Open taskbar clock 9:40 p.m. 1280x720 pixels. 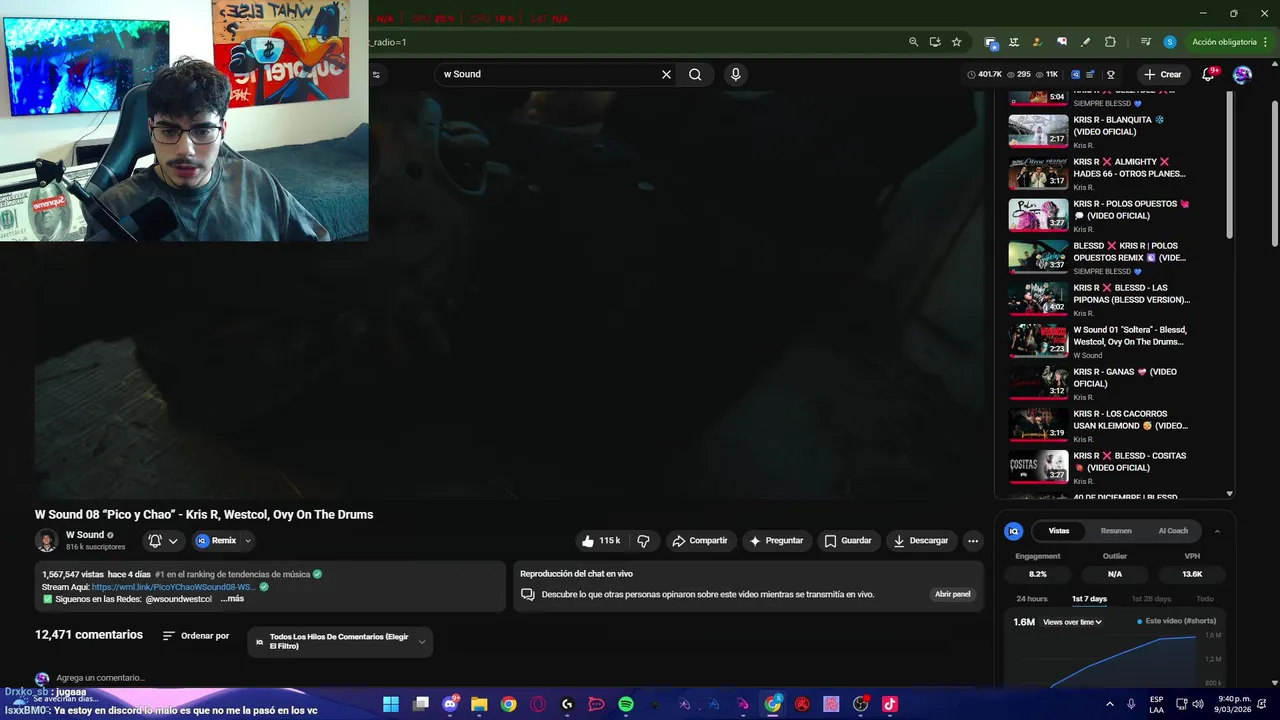1235,704
